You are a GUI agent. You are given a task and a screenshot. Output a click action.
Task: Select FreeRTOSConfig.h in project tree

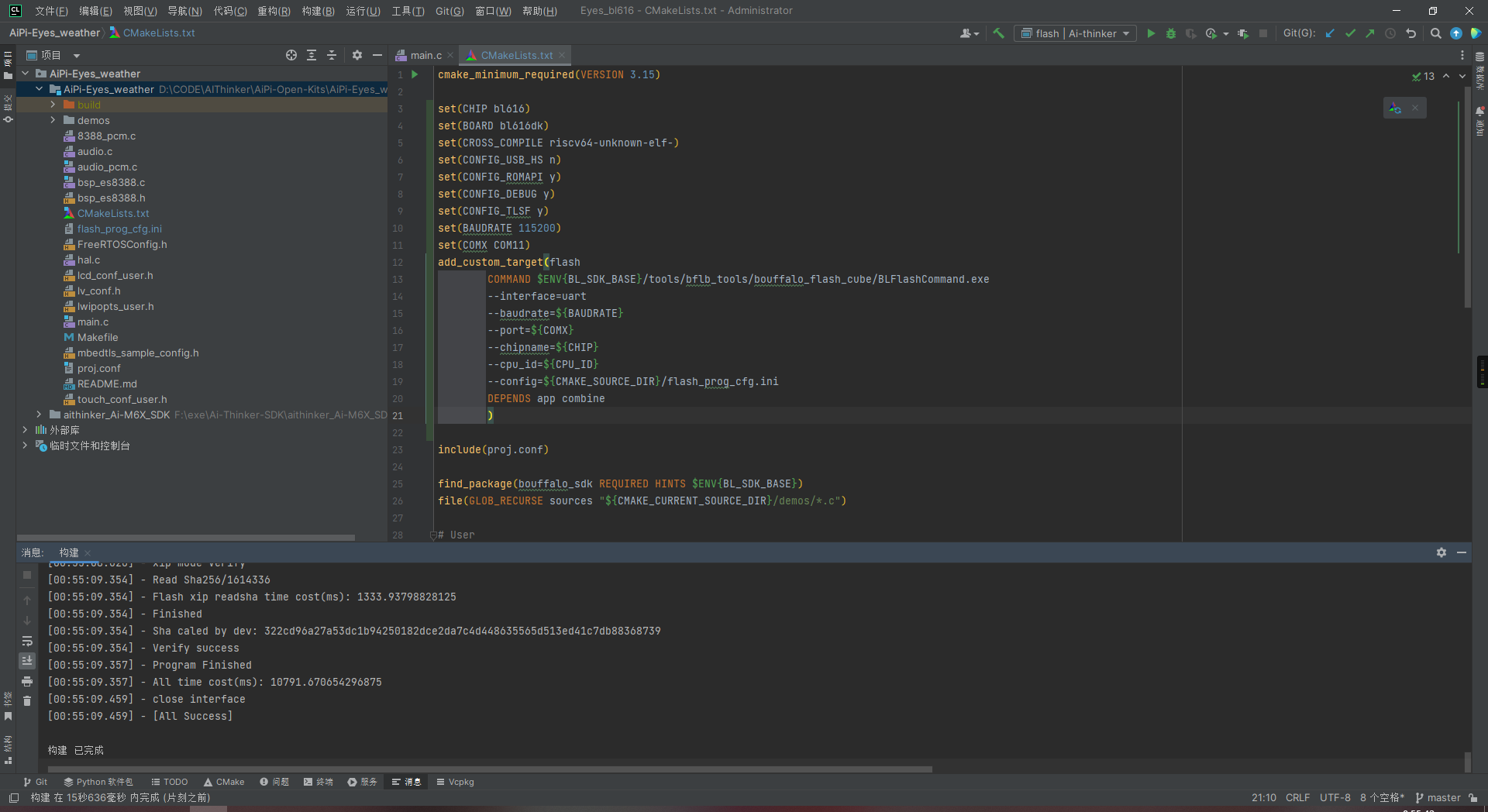pyautogui.click(x=122, y=244)
